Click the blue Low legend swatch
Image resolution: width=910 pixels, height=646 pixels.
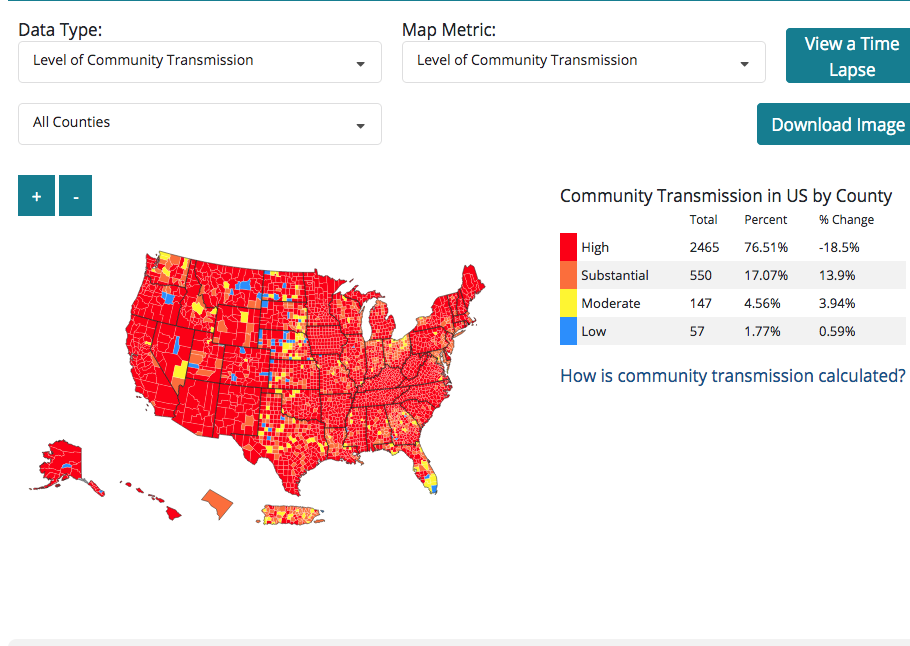[x=568, y=331]
